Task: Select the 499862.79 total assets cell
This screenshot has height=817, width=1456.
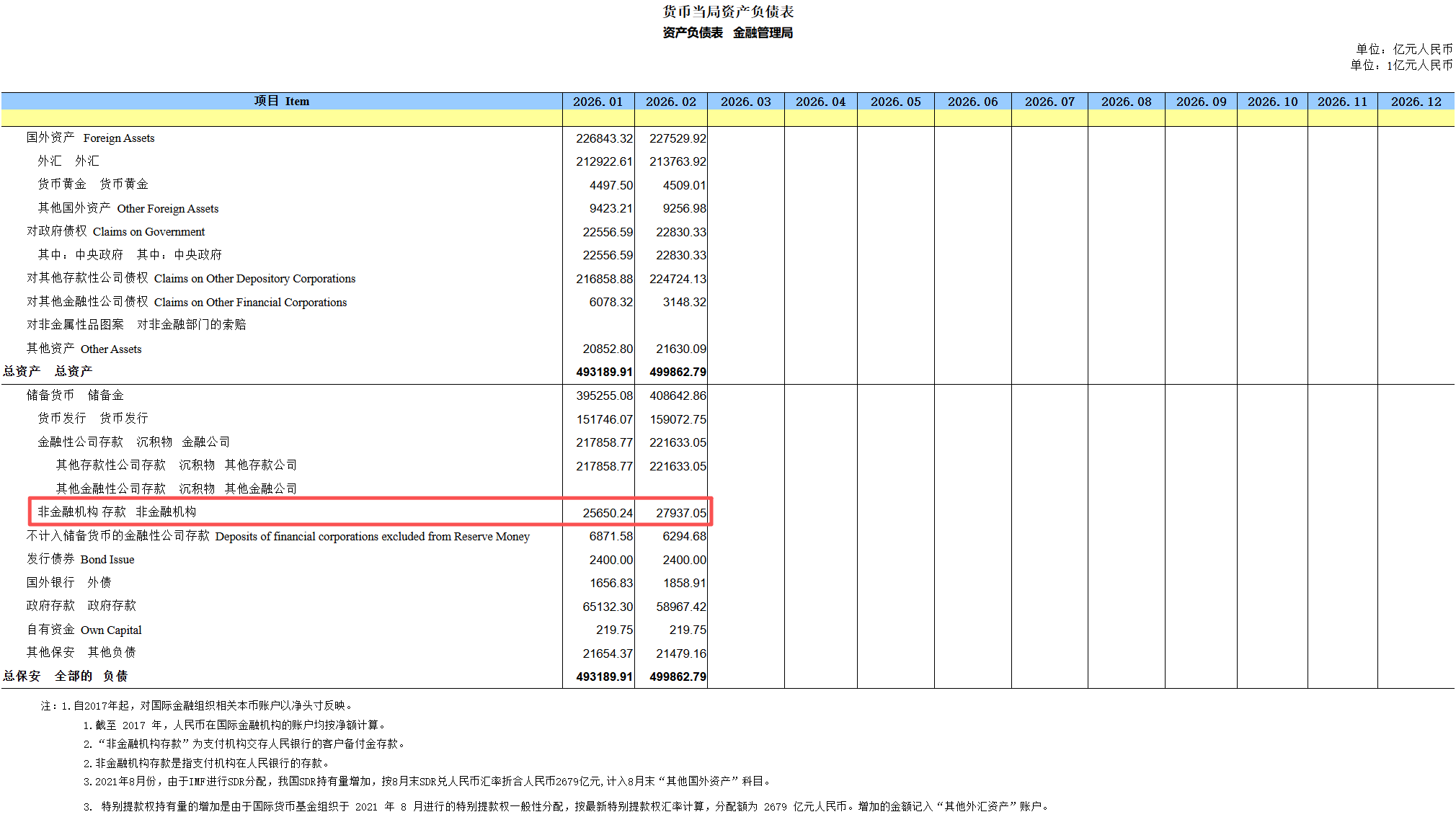Action: click(678, 372)
